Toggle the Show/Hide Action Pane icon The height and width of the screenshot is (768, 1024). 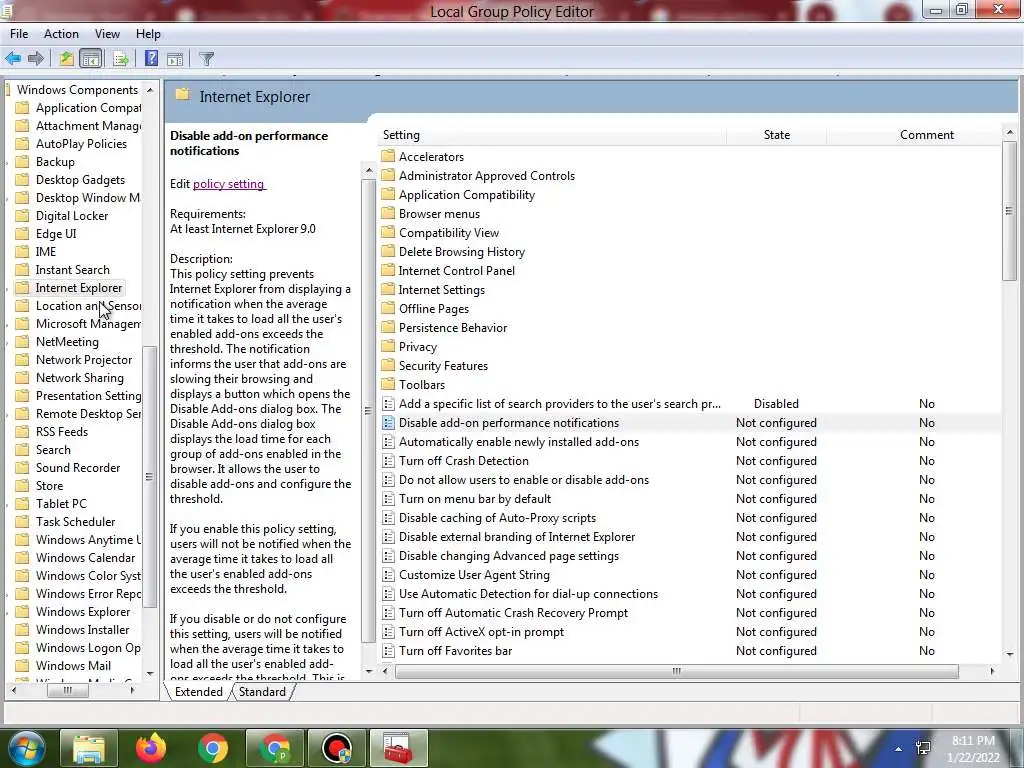point(175,59)
